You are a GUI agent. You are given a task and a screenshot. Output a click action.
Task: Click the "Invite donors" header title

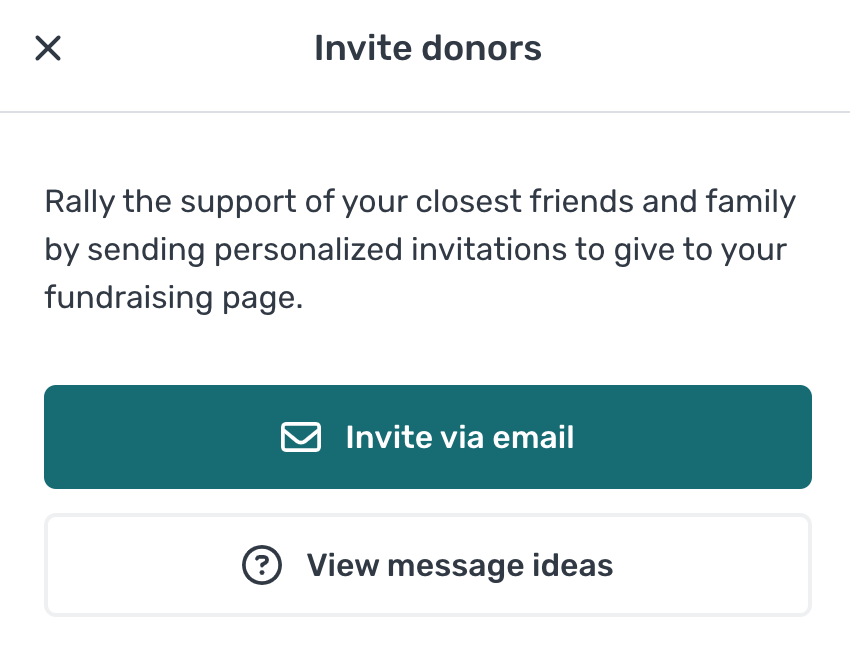coord(427,48)
